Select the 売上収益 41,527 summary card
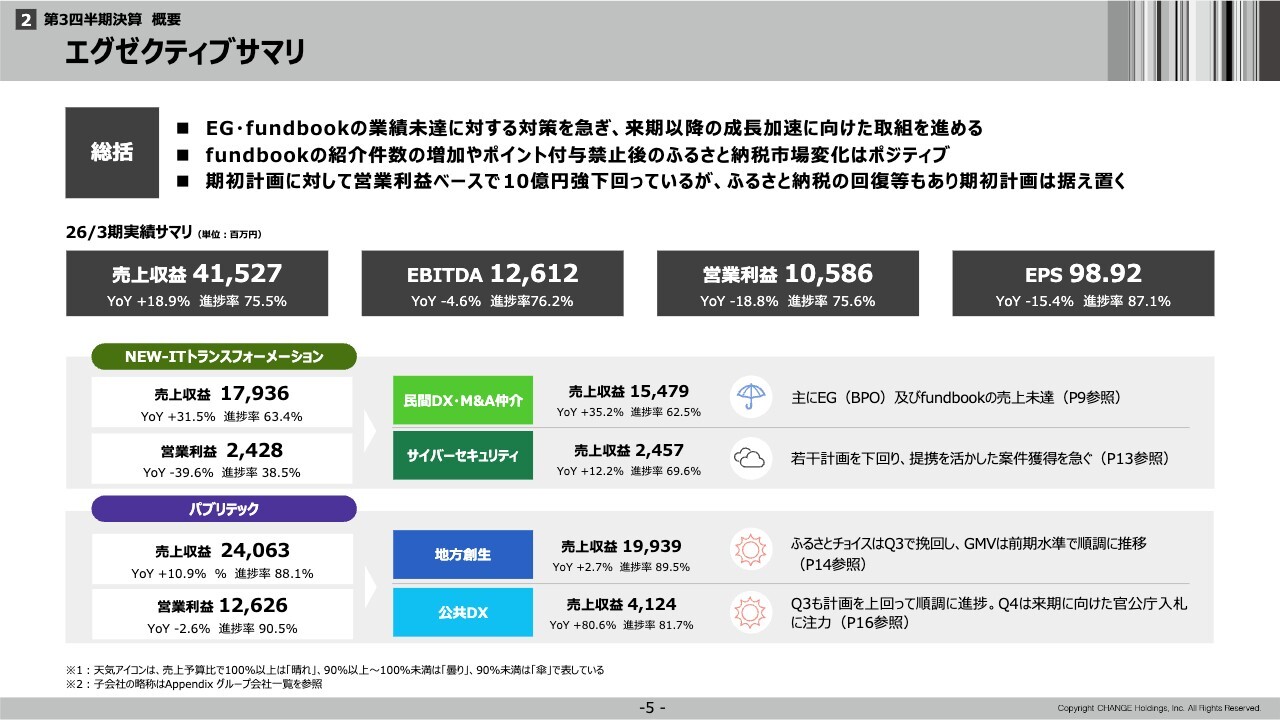The width and height of the screenshot is (1280, 720). click(x=197, y=283)
